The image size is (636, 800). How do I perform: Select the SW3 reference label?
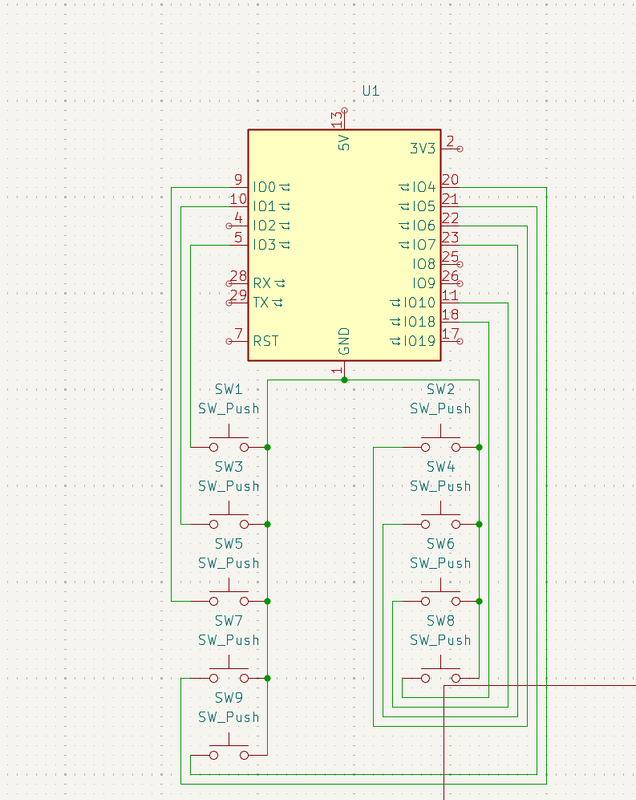click(x=228, y=467)
